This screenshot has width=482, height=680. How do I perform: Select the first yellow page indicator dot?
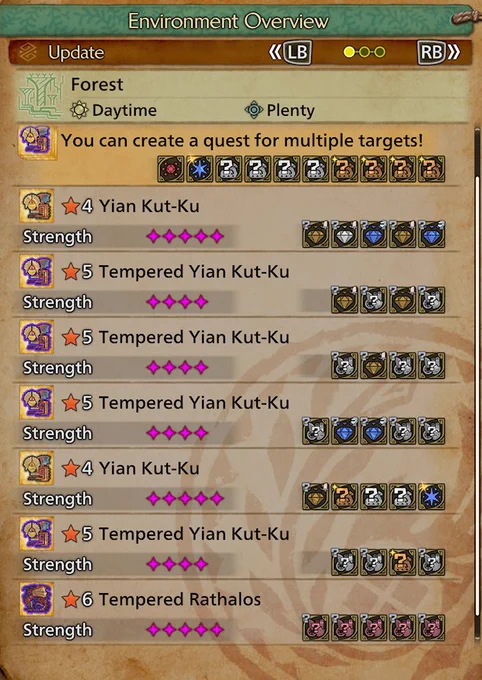click(349, 52)
